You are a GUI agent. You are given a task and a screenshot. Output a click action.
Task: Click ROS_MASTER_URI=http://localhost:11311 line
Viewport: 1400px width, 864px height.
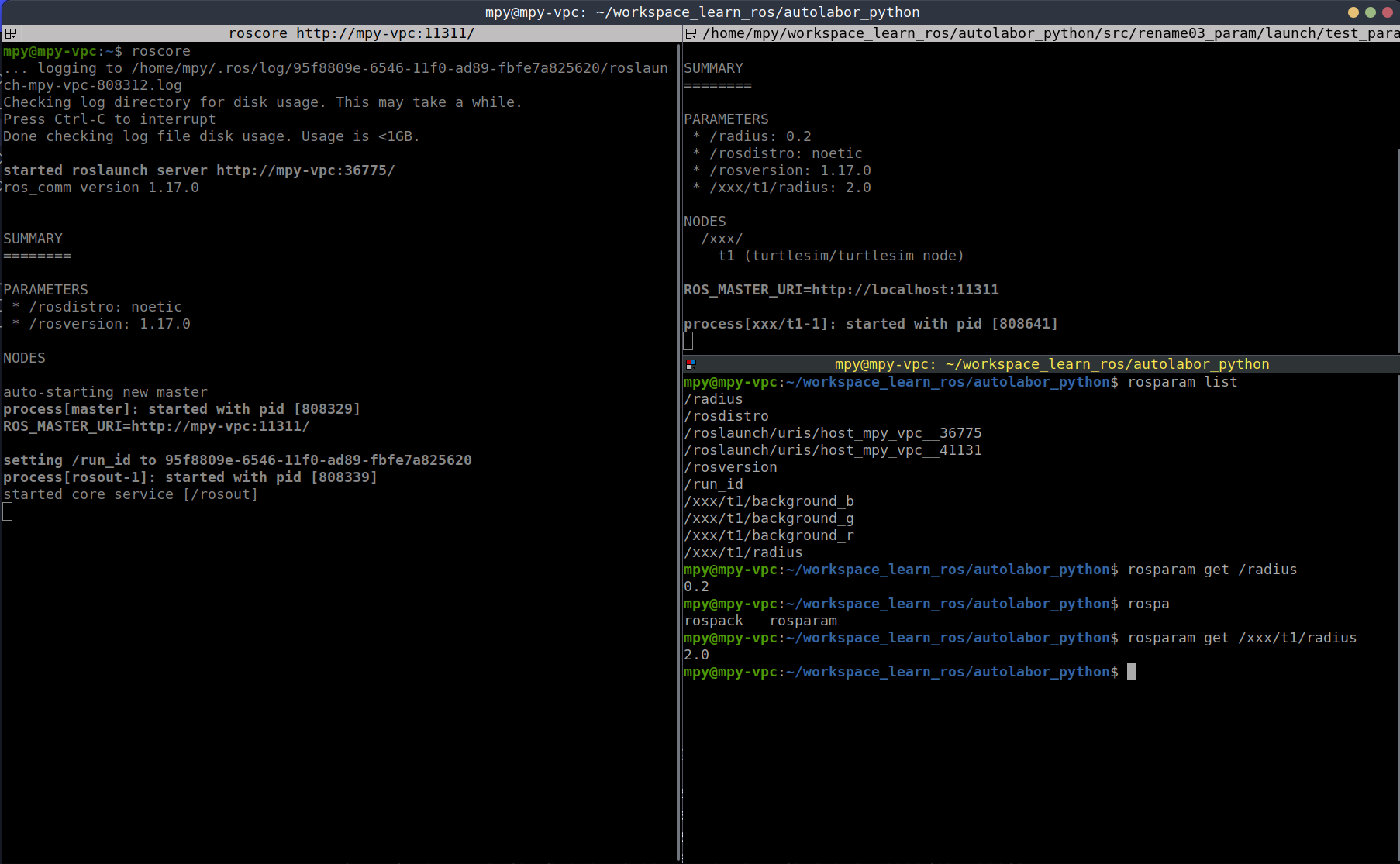[841, 290]
